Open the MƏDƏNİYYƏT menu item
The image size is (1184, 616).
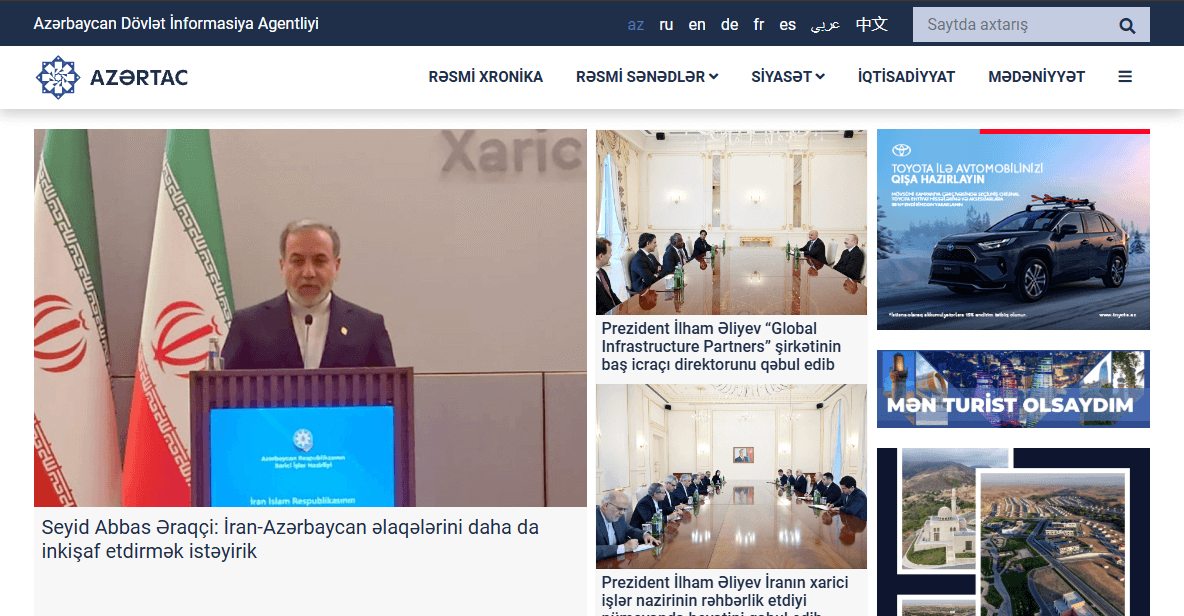(x=1036, y=76)
